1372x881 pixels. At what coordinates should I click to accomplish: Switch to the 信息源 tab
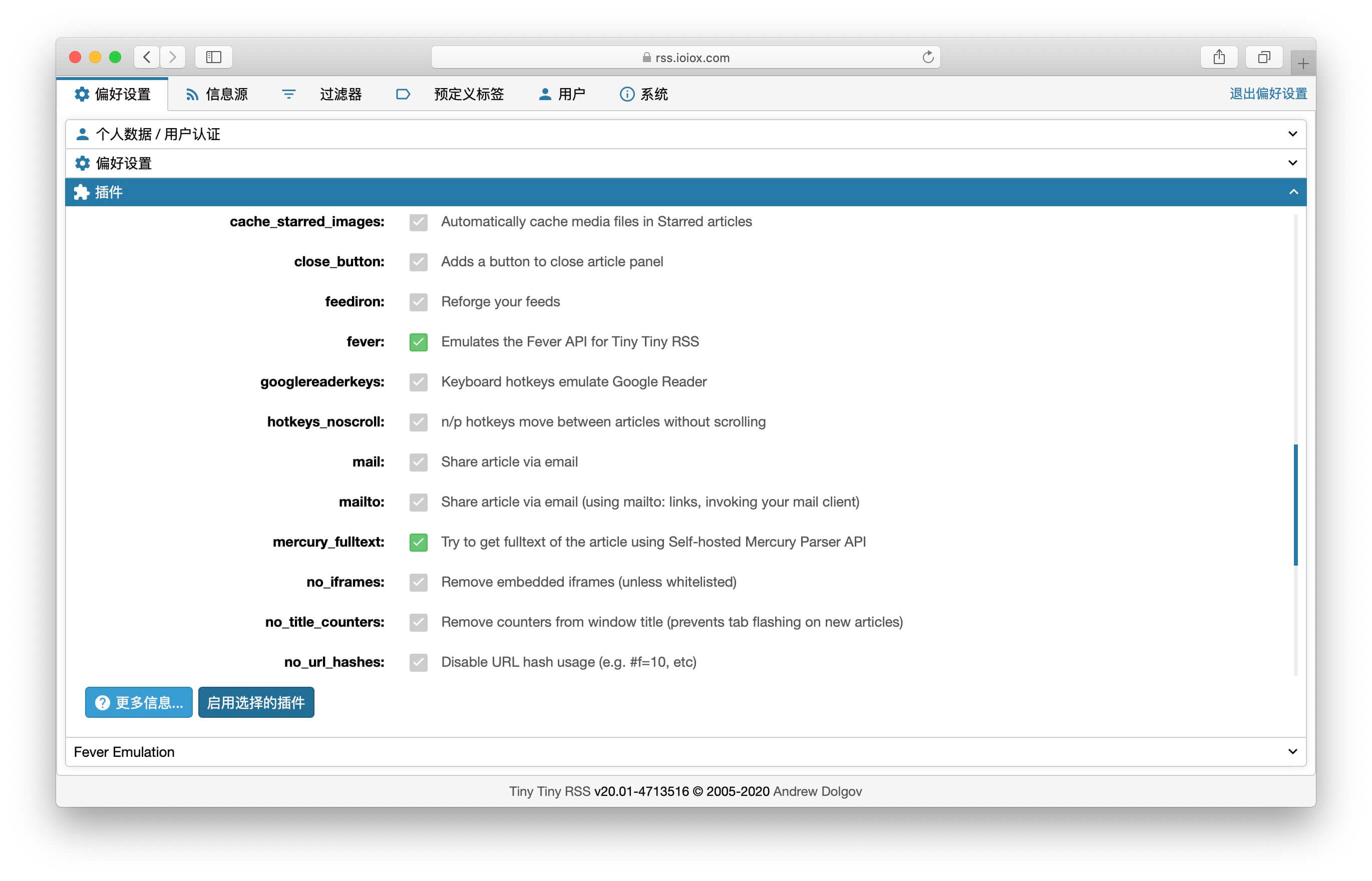(217, 94)
